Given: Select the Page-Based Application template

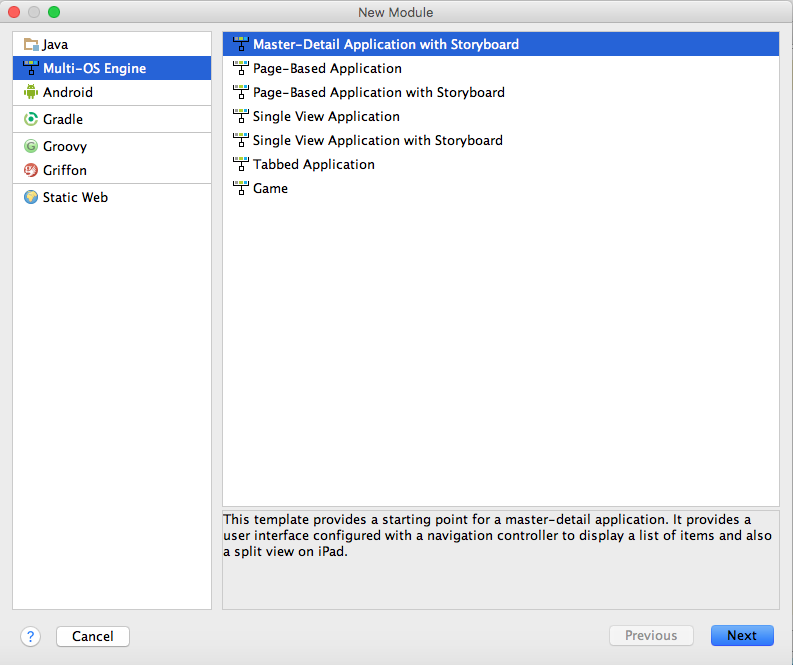Looking at the screenshot, I should coord(501,68).
